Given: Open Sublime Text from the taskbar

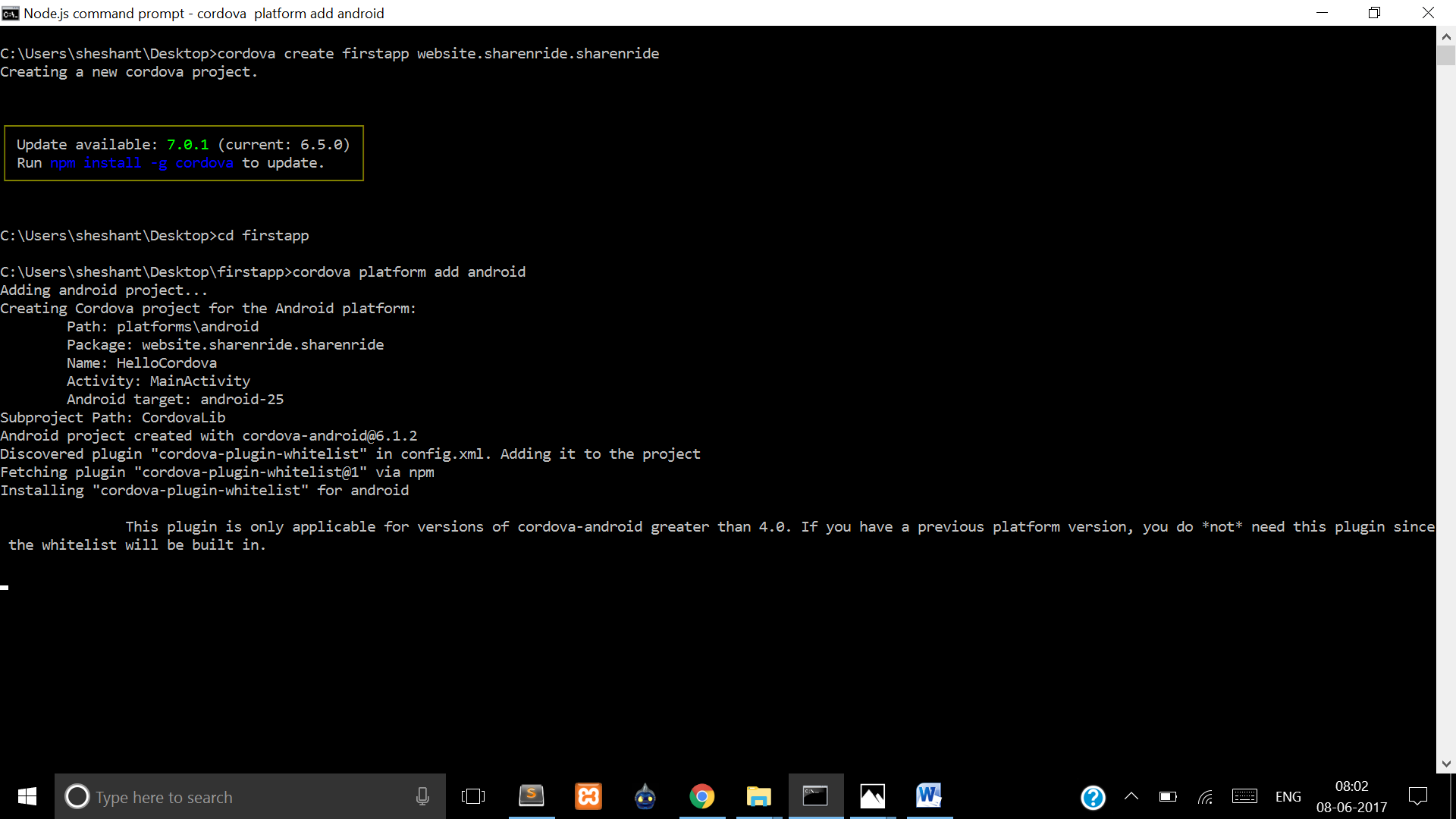Looking at the screenshot, I should (x=532, y=796).
